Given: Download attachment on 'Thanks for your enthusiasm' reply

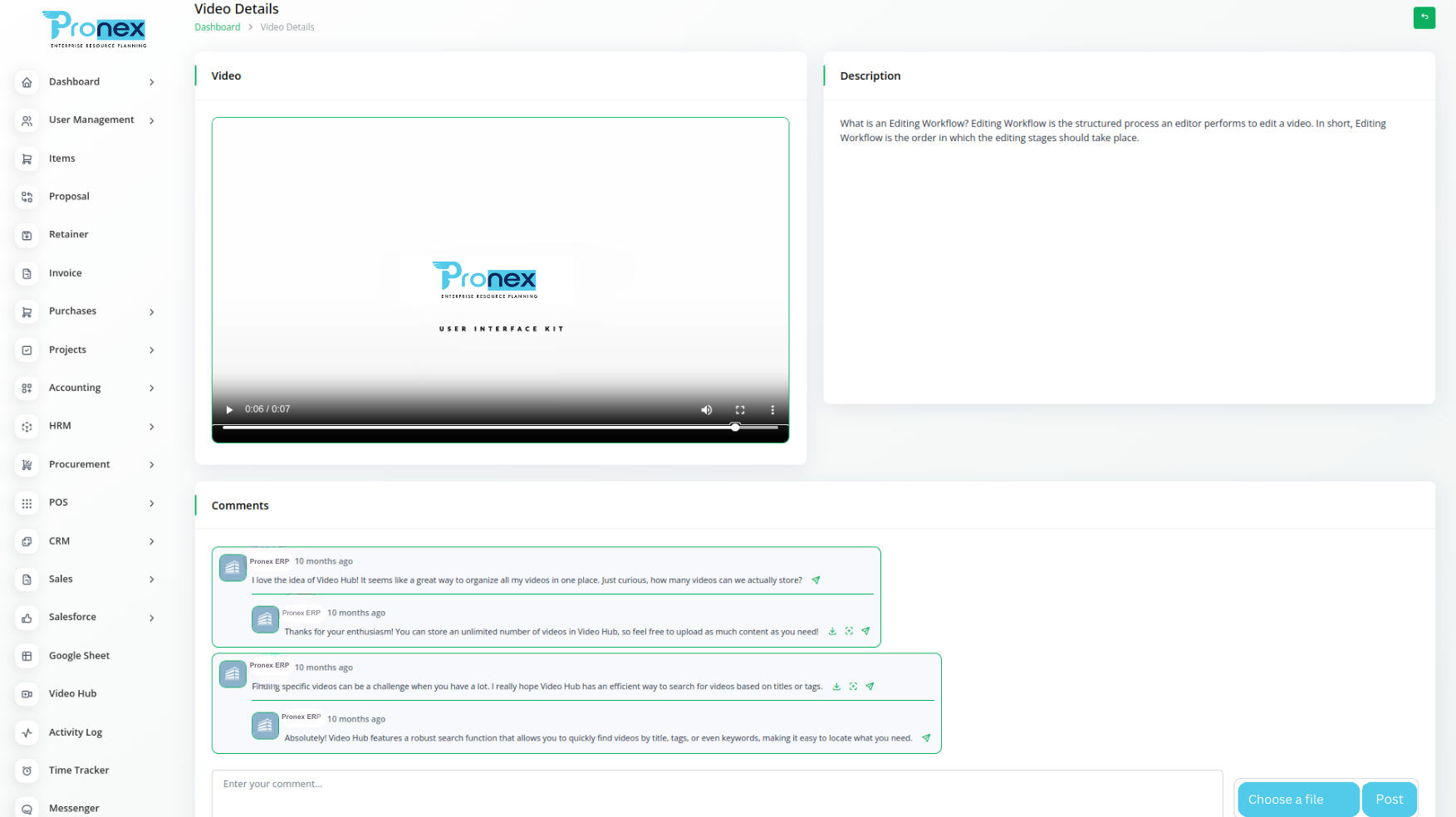Looking at the screenshot, I should (832, 632).
